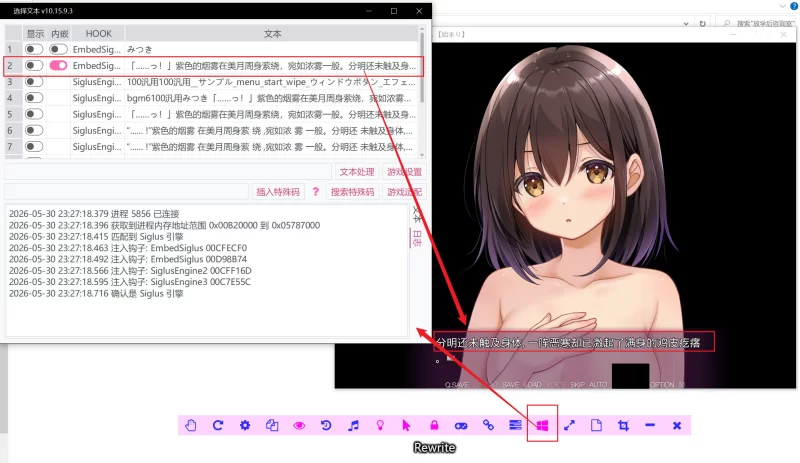Screen dimensions: 800x463
Task: Click the hook table vertical scrollbar
Action: point(422,66)
